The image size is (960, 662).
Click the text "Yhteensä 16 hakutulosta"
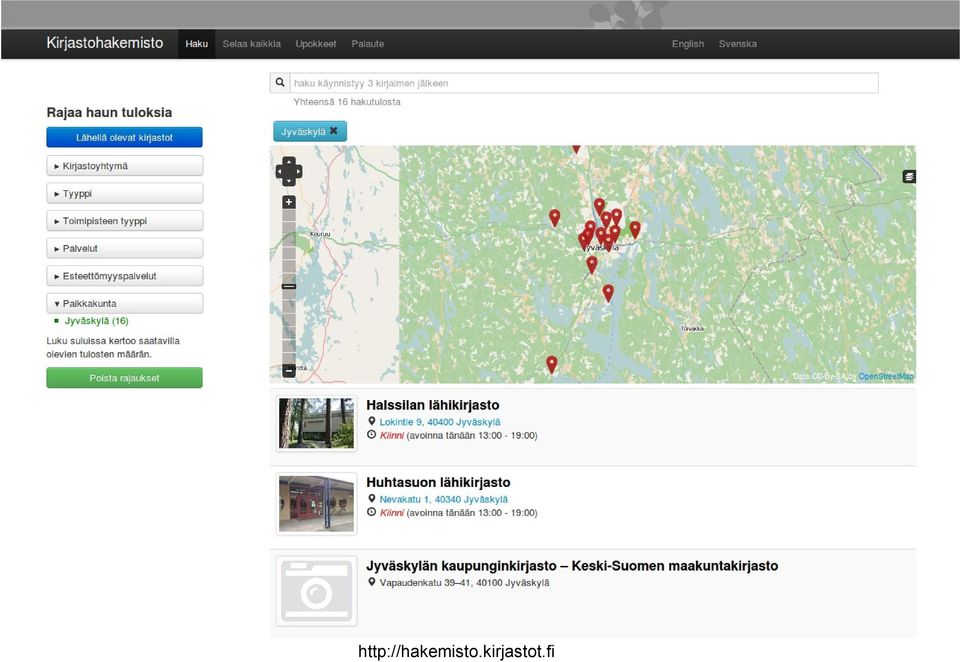[347, 102]
